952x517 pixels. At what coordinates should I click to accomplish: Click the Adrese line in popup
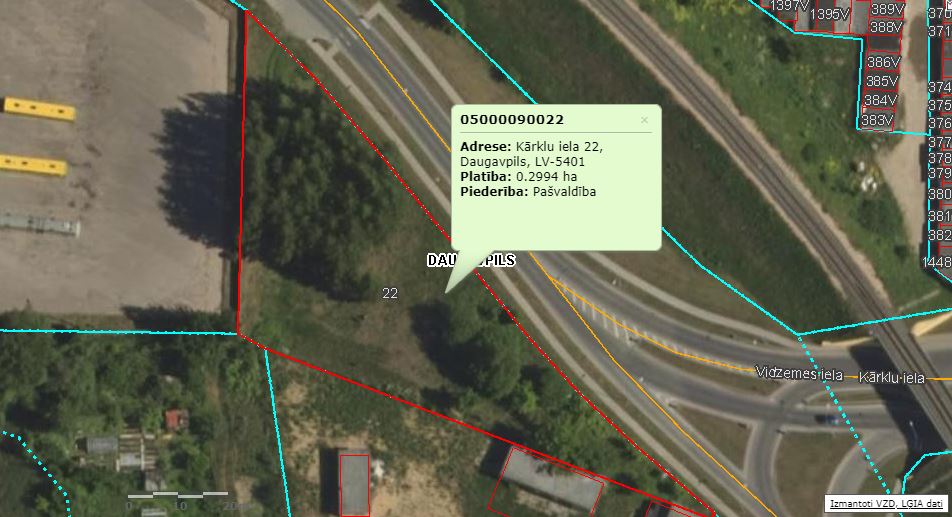(531, 154)
